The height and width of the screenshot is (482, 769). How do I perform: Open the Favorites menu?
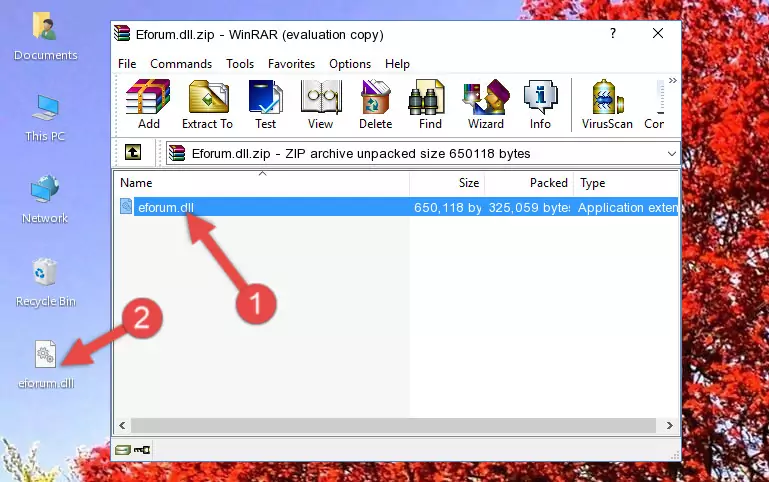tap(291, 64)
